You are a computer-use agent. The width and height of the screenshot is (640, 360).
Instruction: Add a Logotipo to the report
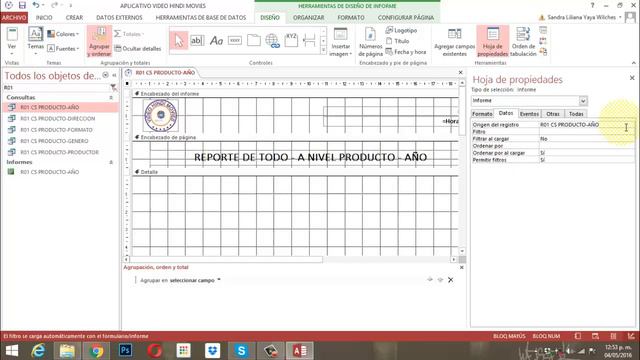coord(401,30)
